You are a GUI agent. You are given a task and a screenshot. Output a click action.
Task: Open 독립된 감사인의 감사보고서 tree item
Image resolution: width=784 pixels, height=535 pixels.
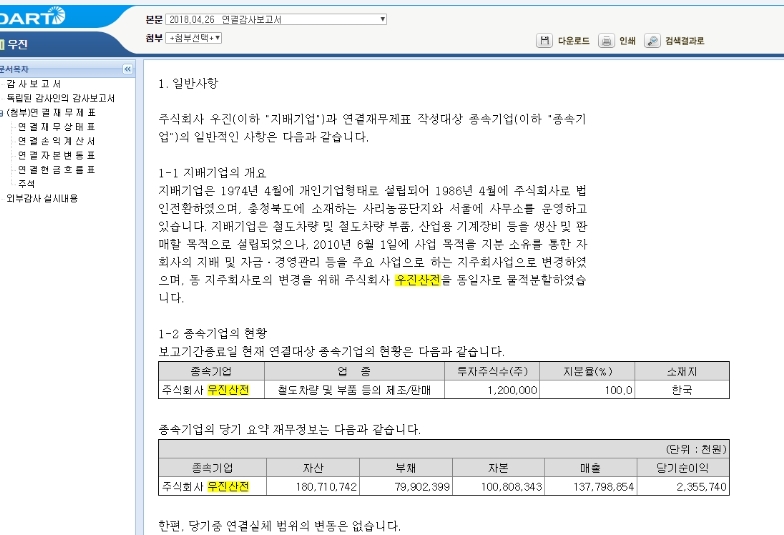point(60,98)
